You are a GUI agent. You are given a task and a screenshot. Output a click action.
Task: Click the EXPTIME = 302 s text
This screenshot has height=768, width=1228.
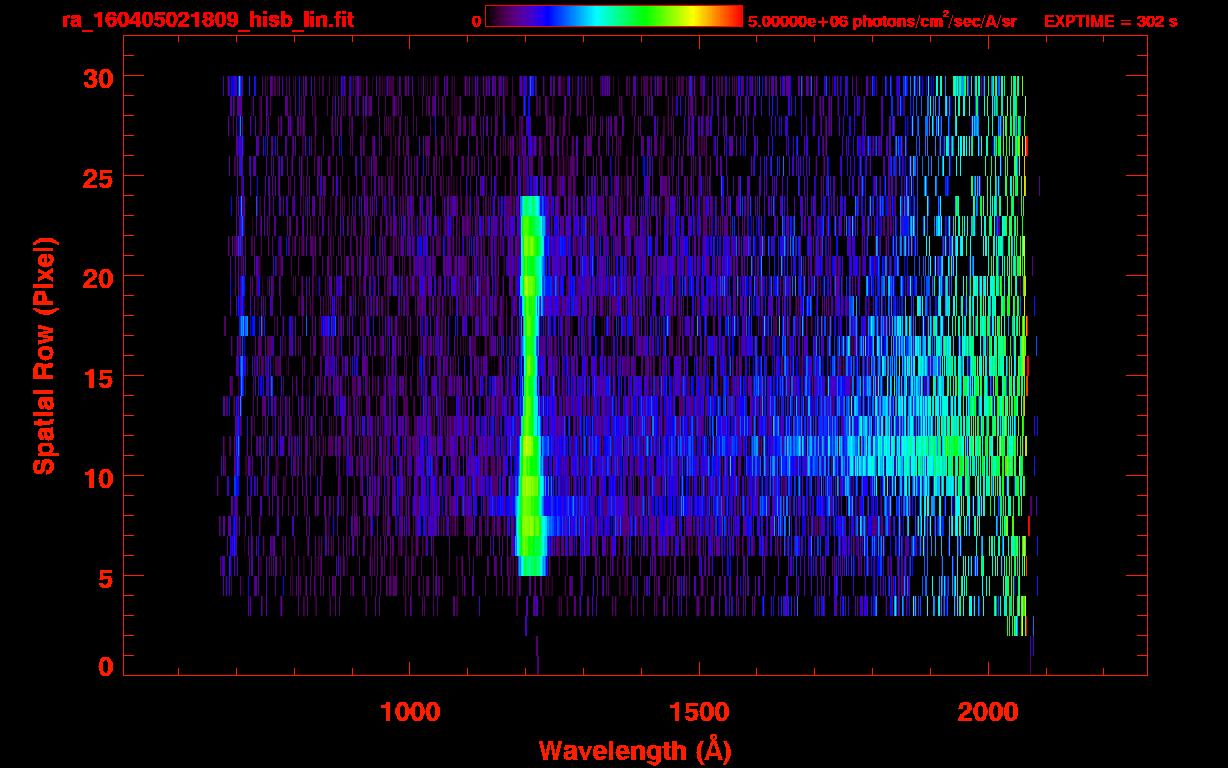click(1110, 21)
